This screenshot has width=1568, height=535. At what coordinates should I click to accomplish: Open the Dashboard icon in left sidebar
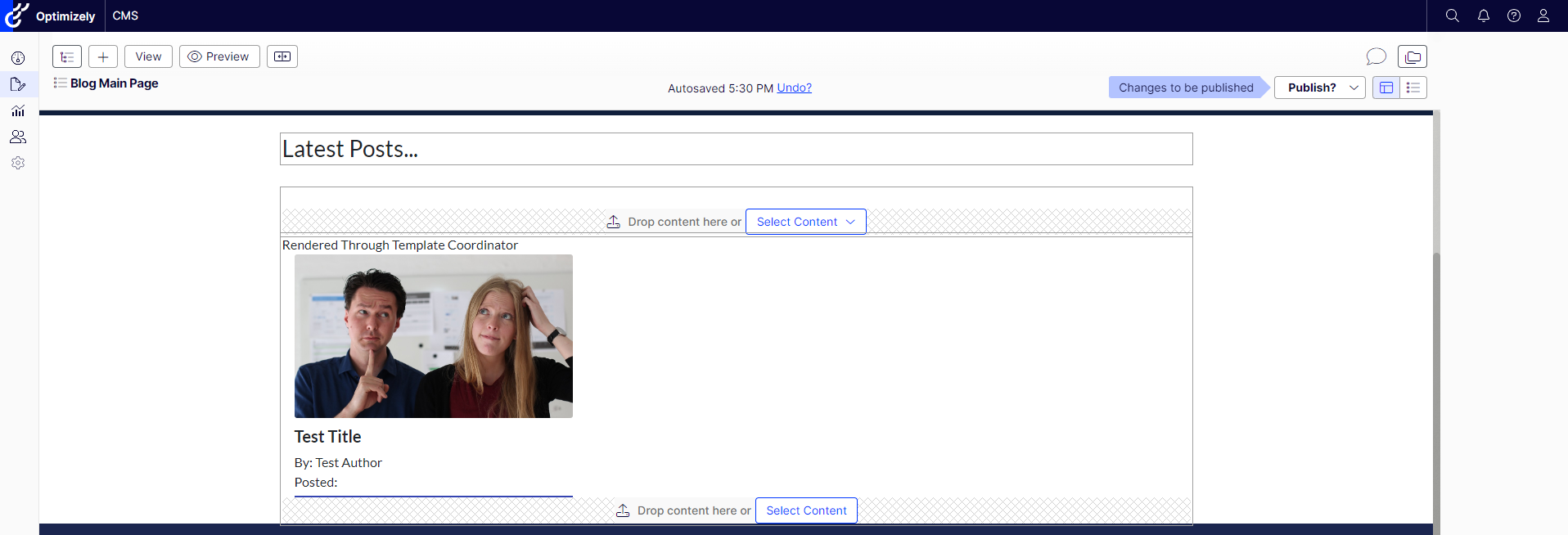pyautogui.click(x=18, y=58)
